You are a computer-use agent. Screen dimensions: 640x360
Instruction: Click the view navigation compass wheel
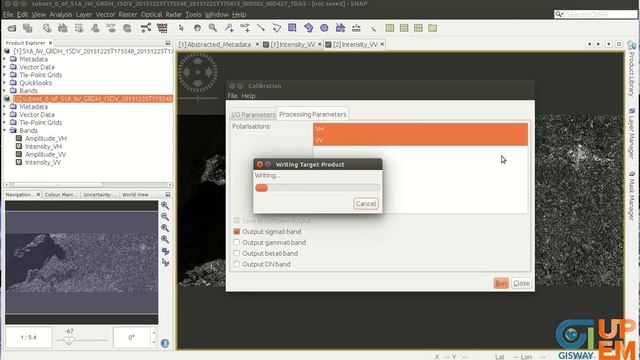(198, 72)
